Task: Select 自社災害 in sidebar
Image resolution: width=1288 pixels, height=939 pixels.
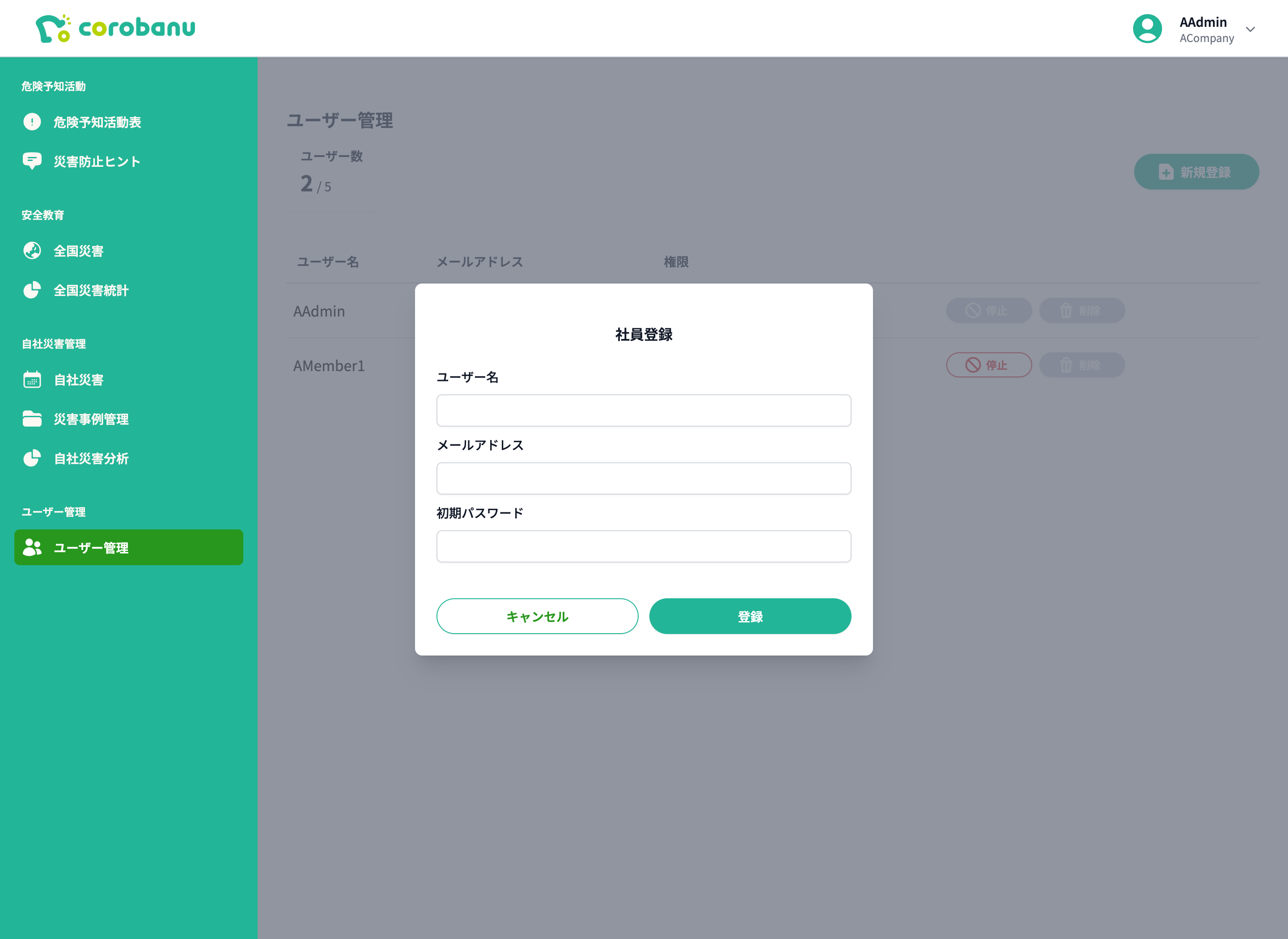Action: 128,380
